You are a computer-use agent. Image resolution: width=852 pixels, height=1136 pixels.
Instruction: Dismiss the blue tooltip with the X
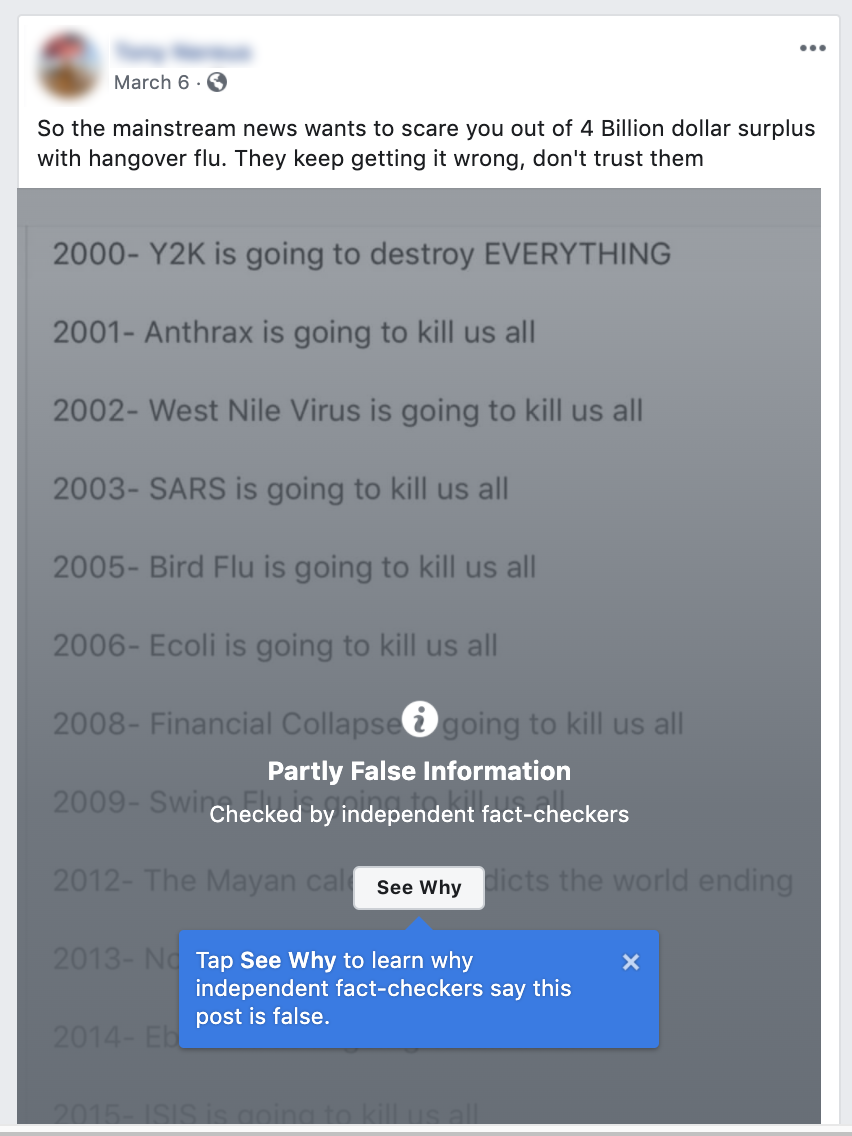pos(630,962)
